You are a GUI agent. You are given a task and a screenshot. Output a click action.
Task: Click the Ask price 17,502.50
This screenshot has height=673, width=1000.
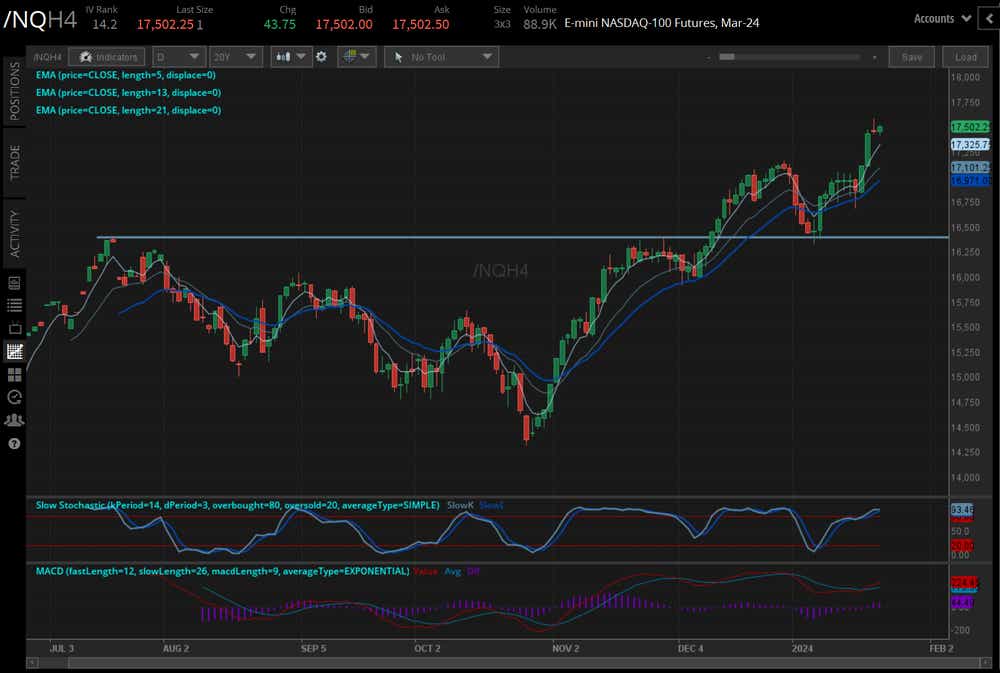pos(420,24)
